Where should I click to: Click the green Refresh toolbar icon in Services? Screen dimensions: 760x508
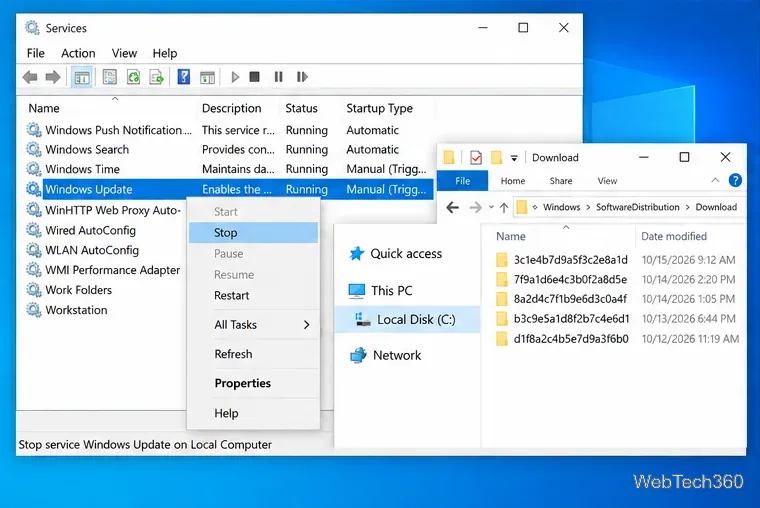(133, 77)
